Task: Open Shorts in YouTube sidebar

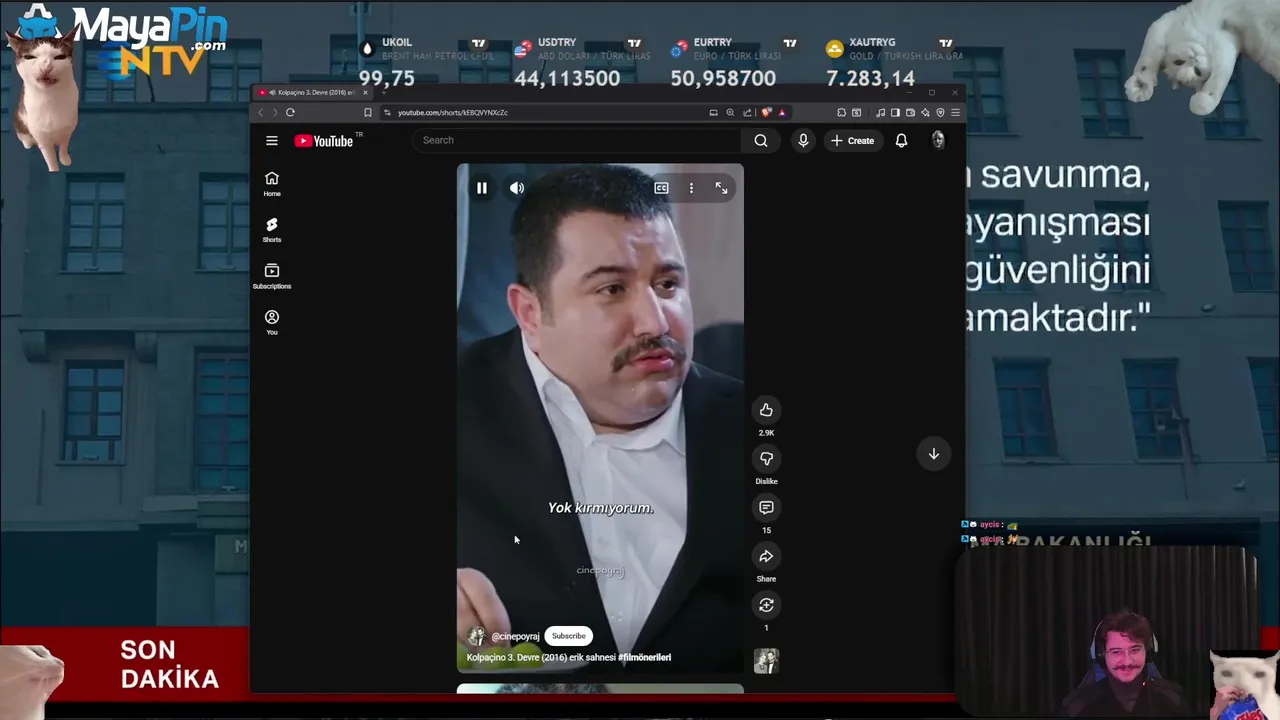Action: tap(272, 230)
